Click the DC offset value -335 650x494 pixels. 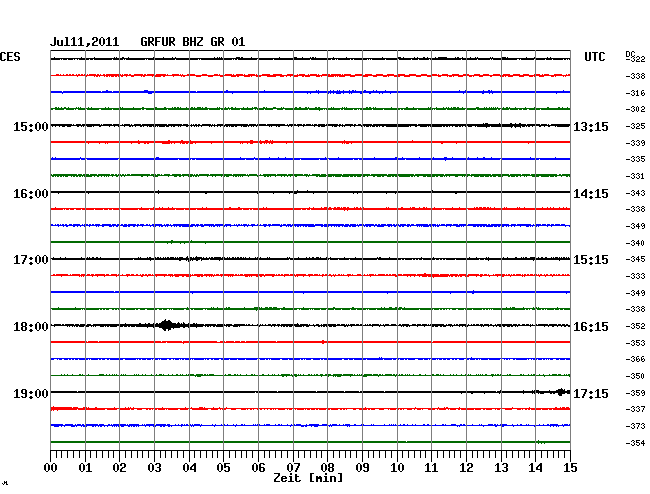(x=635, y=159)
